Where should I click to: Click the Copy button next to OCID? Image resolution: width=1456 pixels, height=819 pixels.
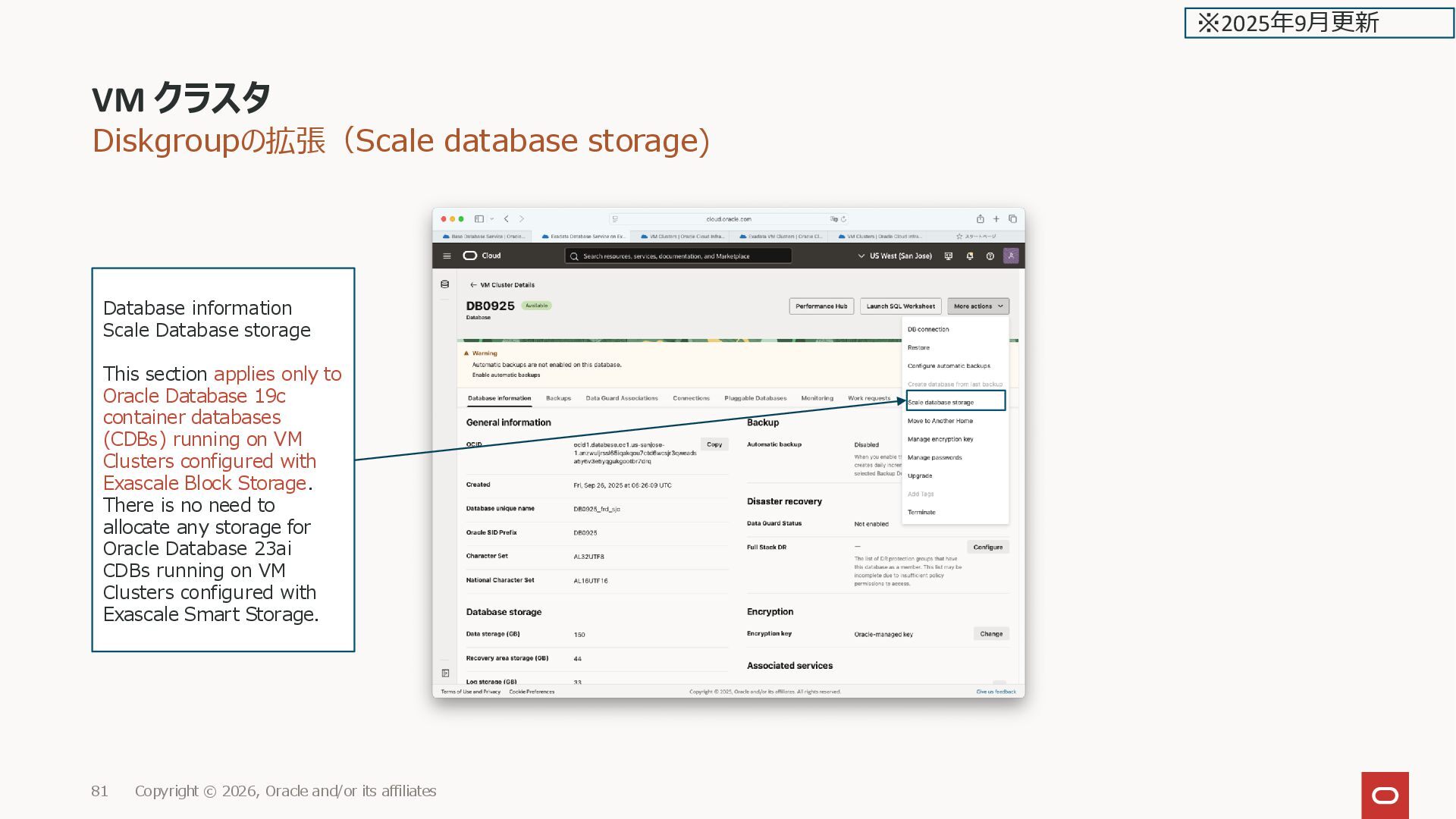[x=714, y=444]
